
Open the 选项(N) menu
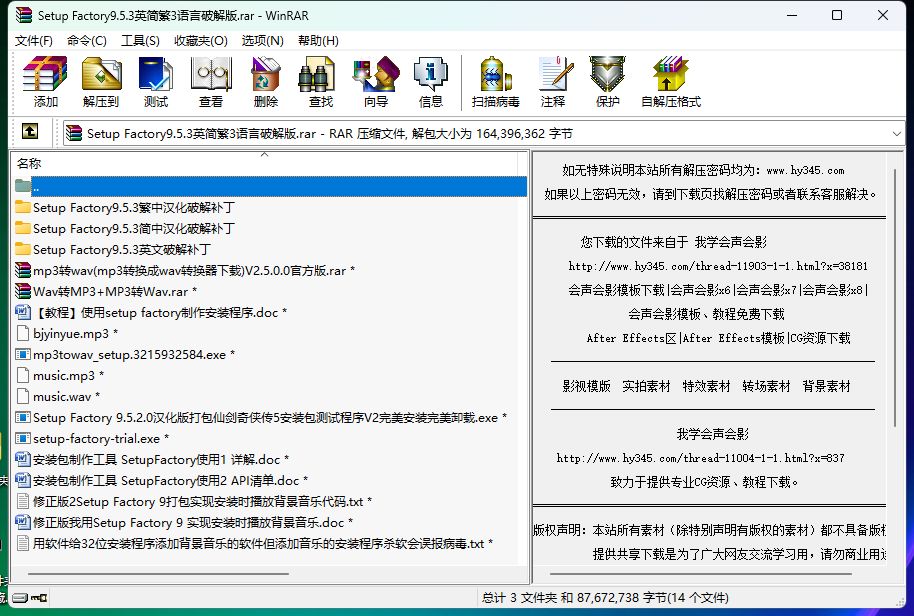(x=262, y=40)
